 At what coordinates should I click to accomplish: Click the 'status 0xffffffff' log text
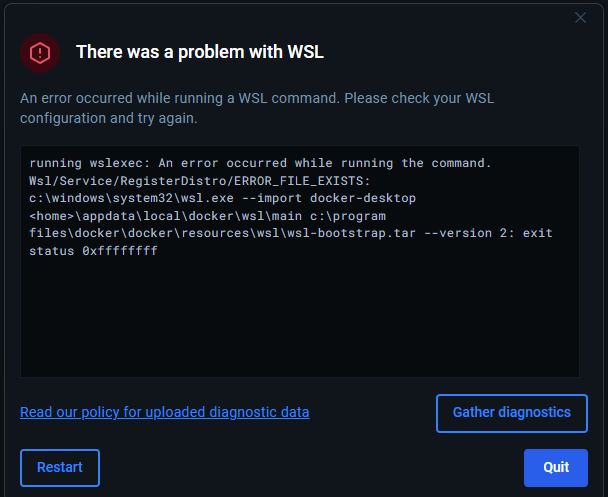click(94, 251)
